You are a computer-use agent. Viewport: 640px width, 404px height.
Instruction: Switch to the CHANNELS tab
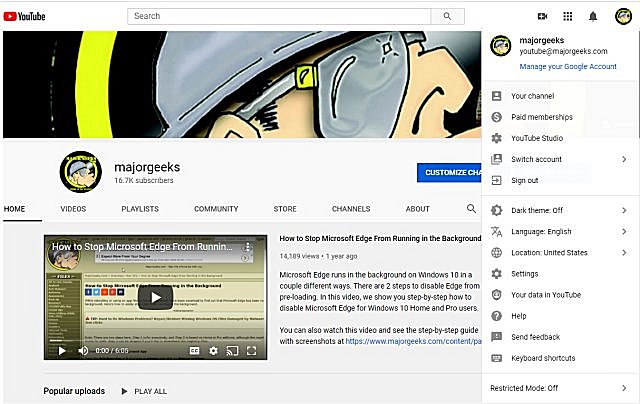[x=351, y=209]
